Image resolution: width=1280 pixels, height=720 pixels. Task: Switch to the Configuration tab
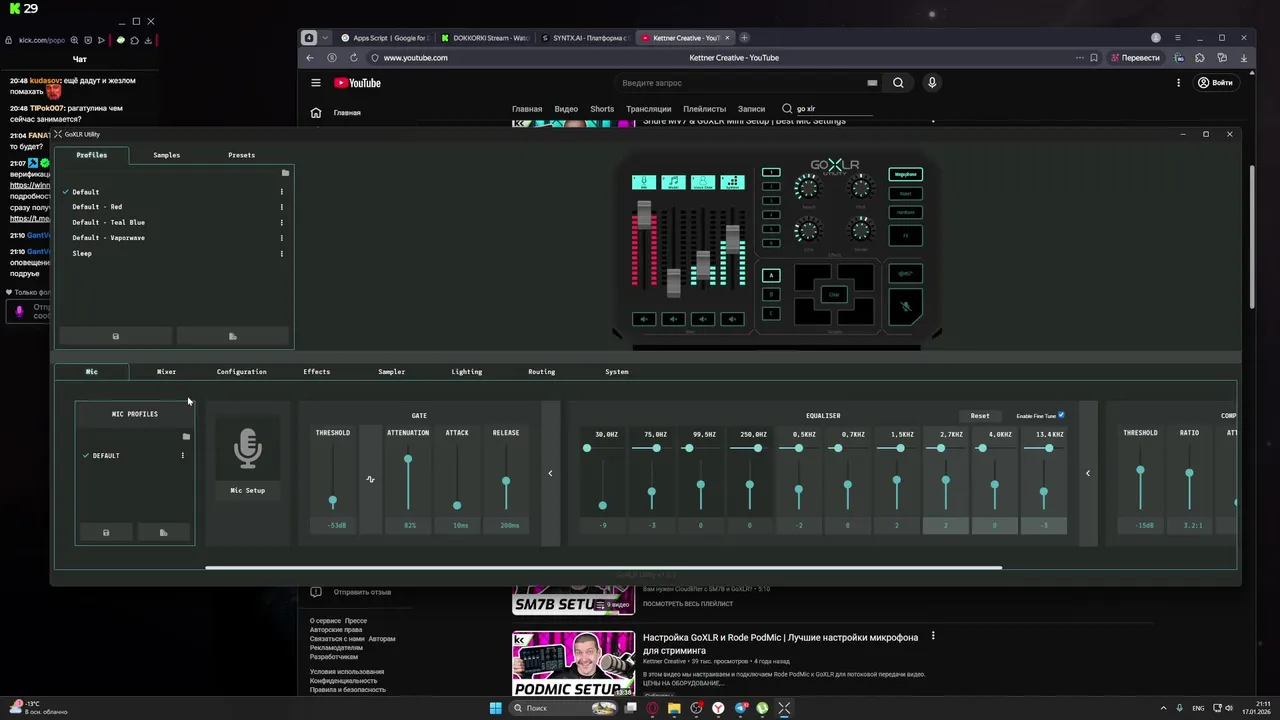pyautogui.click(x=241, y=372)
